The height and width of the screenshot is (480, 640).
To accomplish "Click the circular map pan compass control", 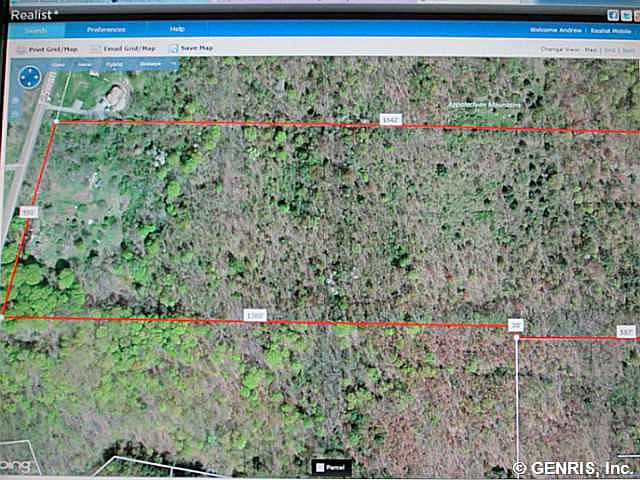I will 31,77.
